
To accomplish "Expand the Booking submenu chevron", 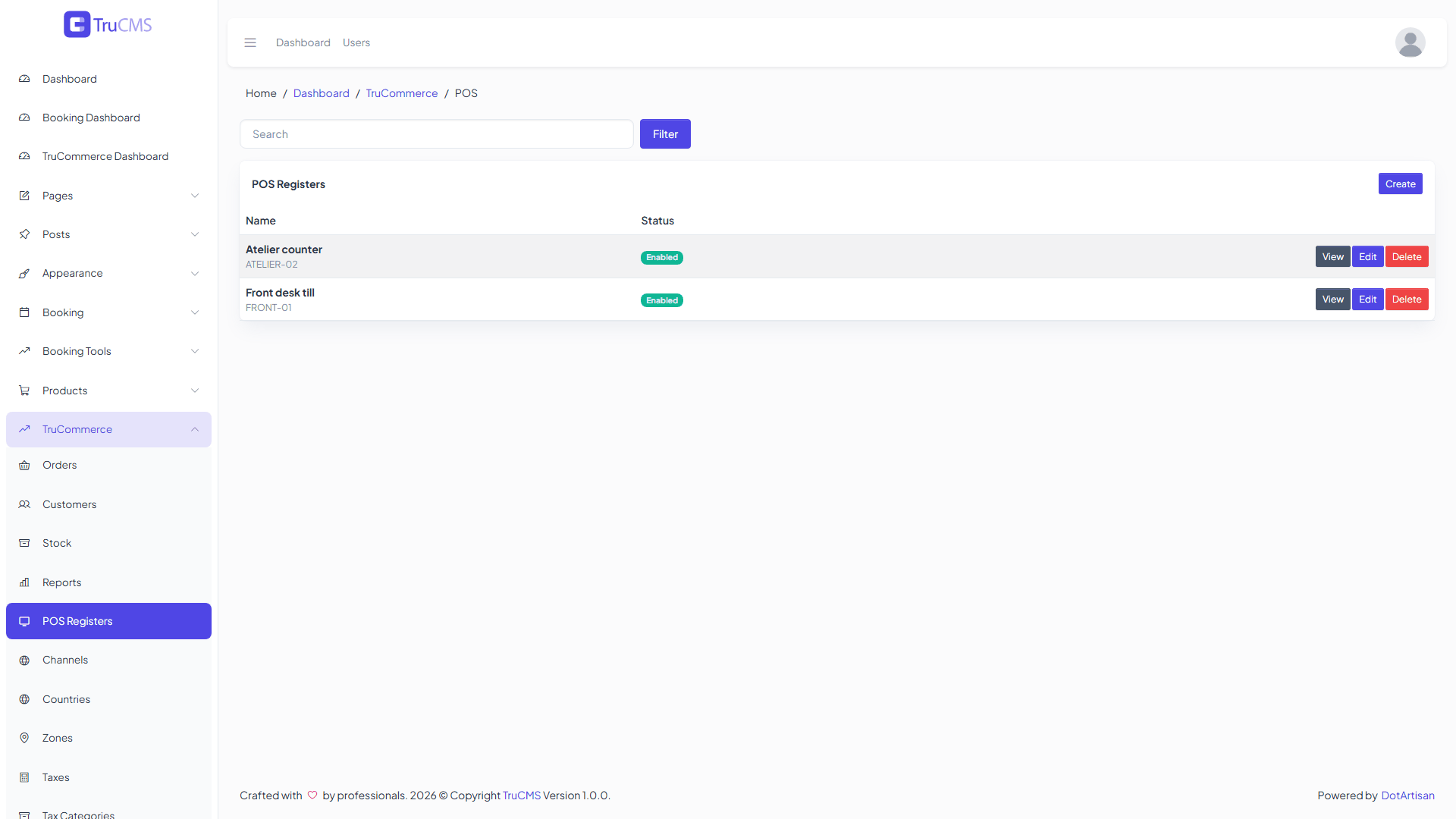I will pyautogui.click(x=195, y=312).
